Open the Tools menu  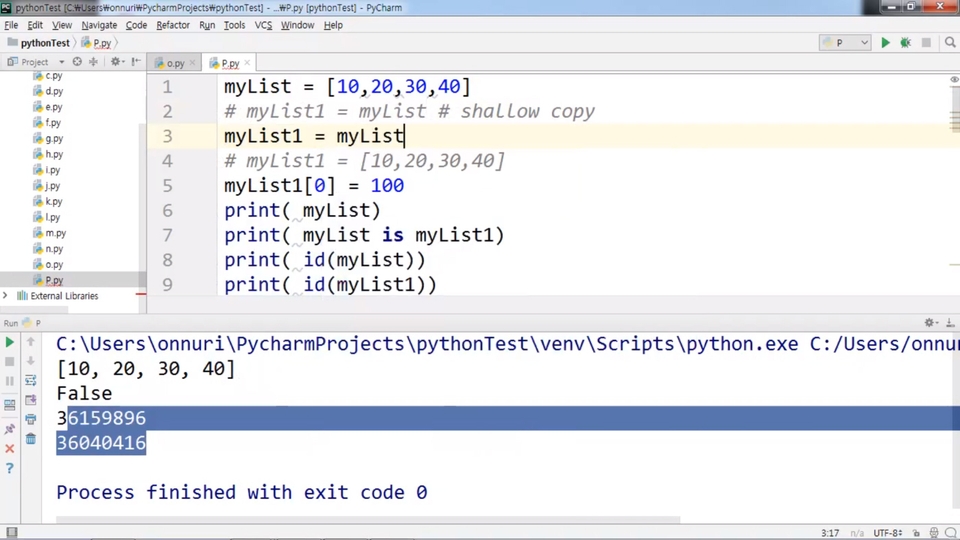[x=234, y=25]
